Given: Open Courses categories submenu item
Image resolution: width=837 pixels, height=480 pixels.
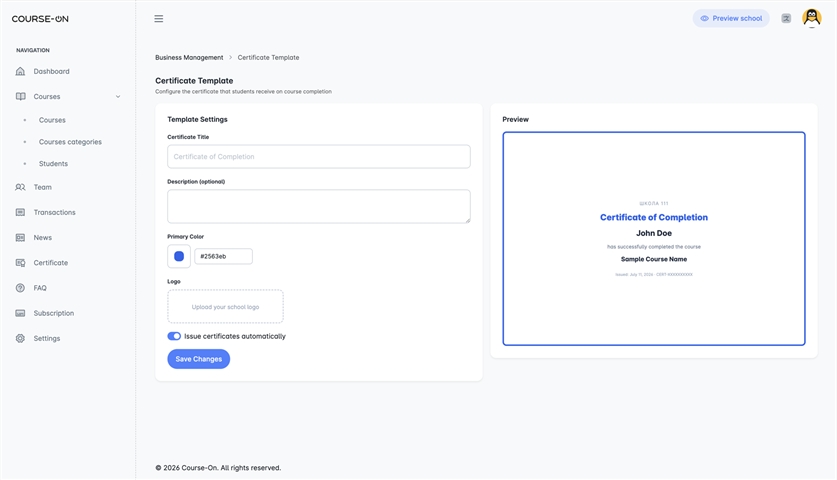Looking at the screenshot, I should [x=70, y=142].
